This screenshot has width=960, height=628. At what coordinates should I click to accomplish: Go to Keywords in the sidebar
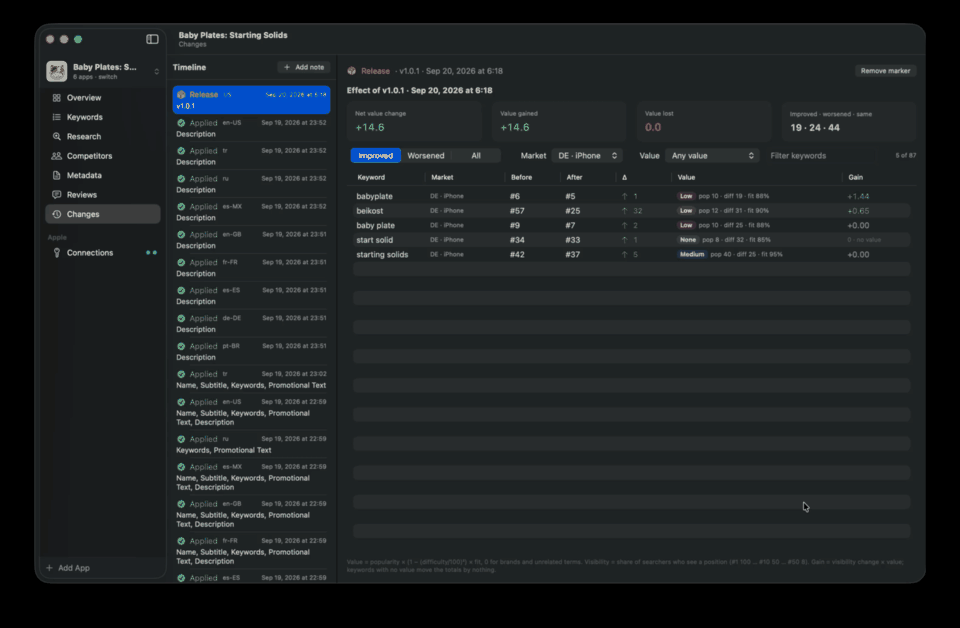coord(103,117)
